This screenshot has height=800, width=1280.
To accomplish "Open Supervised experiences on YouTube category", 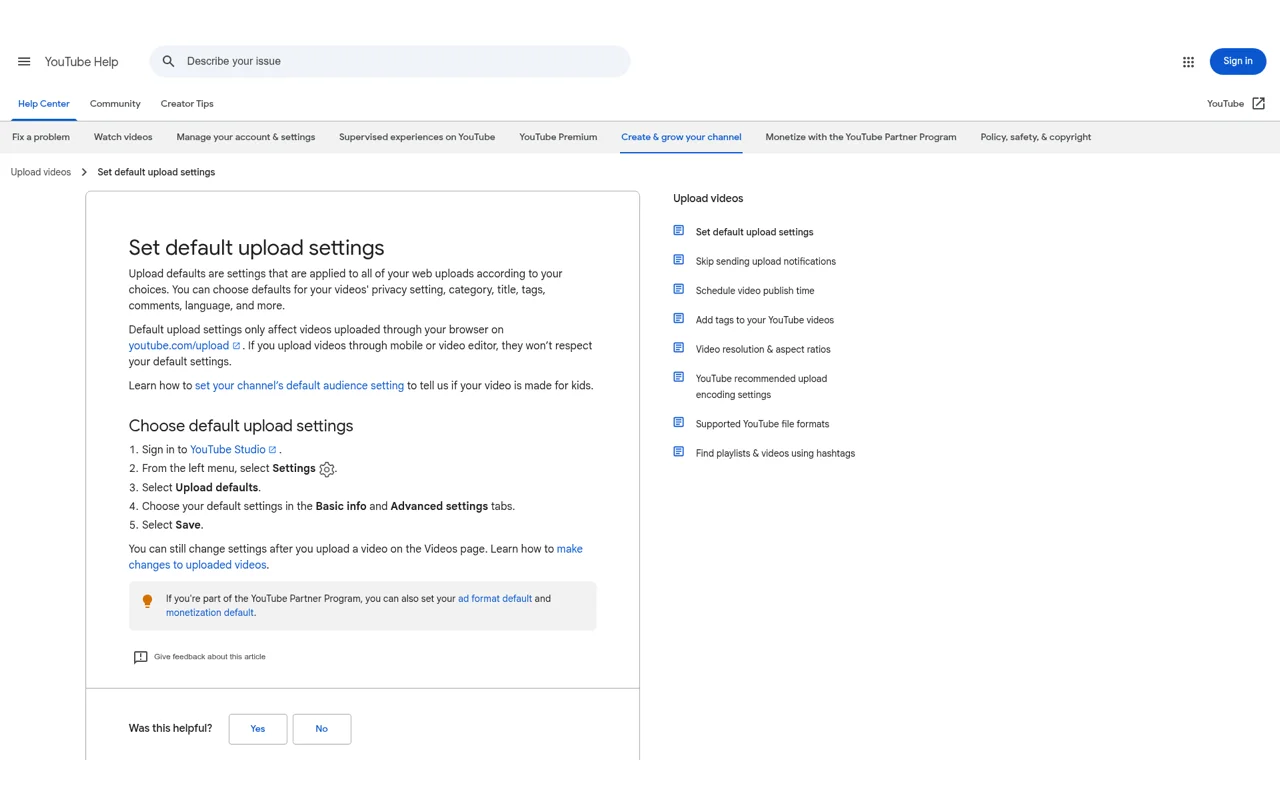I will tap(417, 137).
